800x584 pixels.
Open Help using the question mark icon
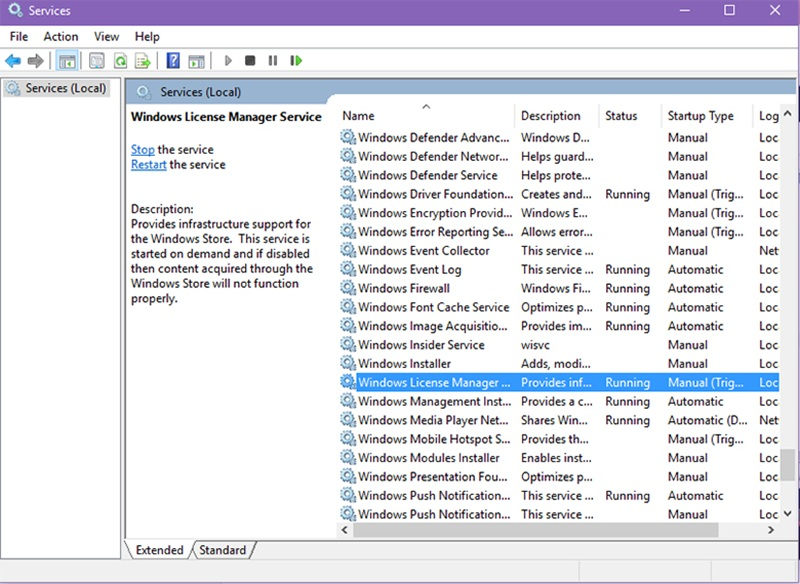click(x=172, y=61)
